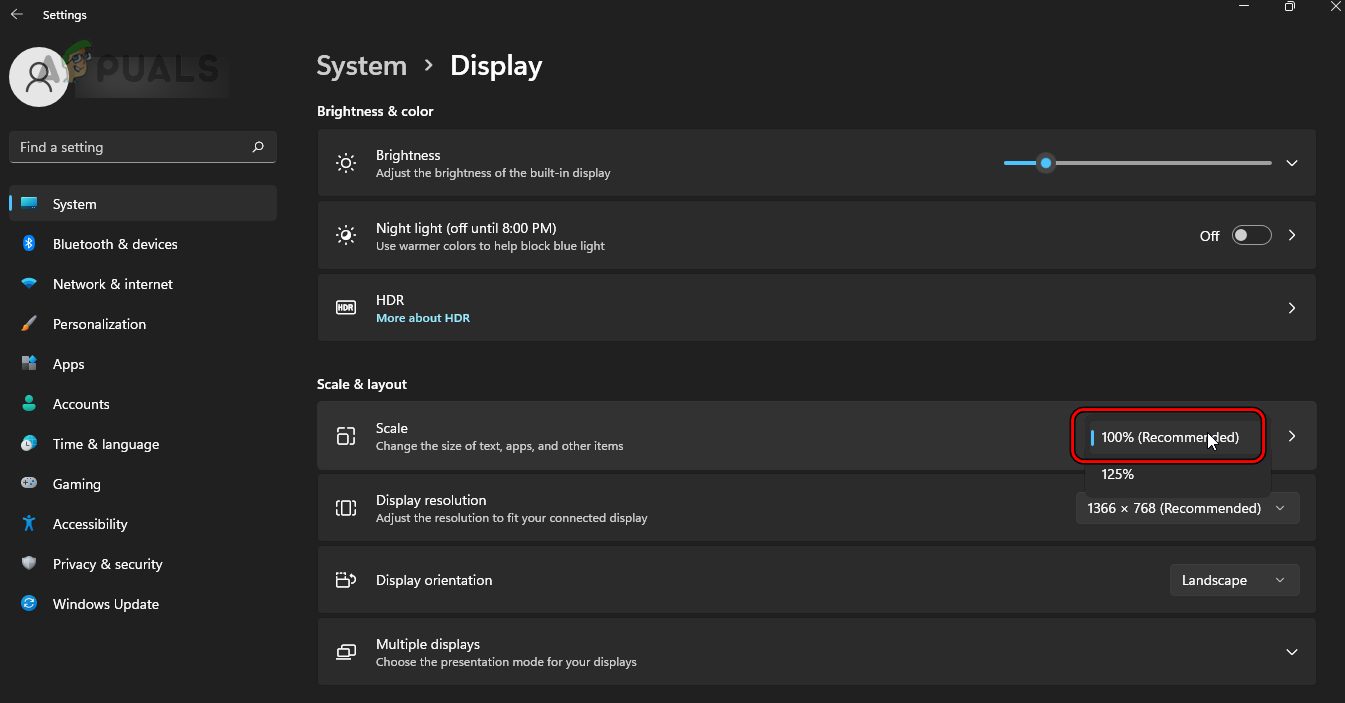Click the Display orientation icon

pos(345,579)
